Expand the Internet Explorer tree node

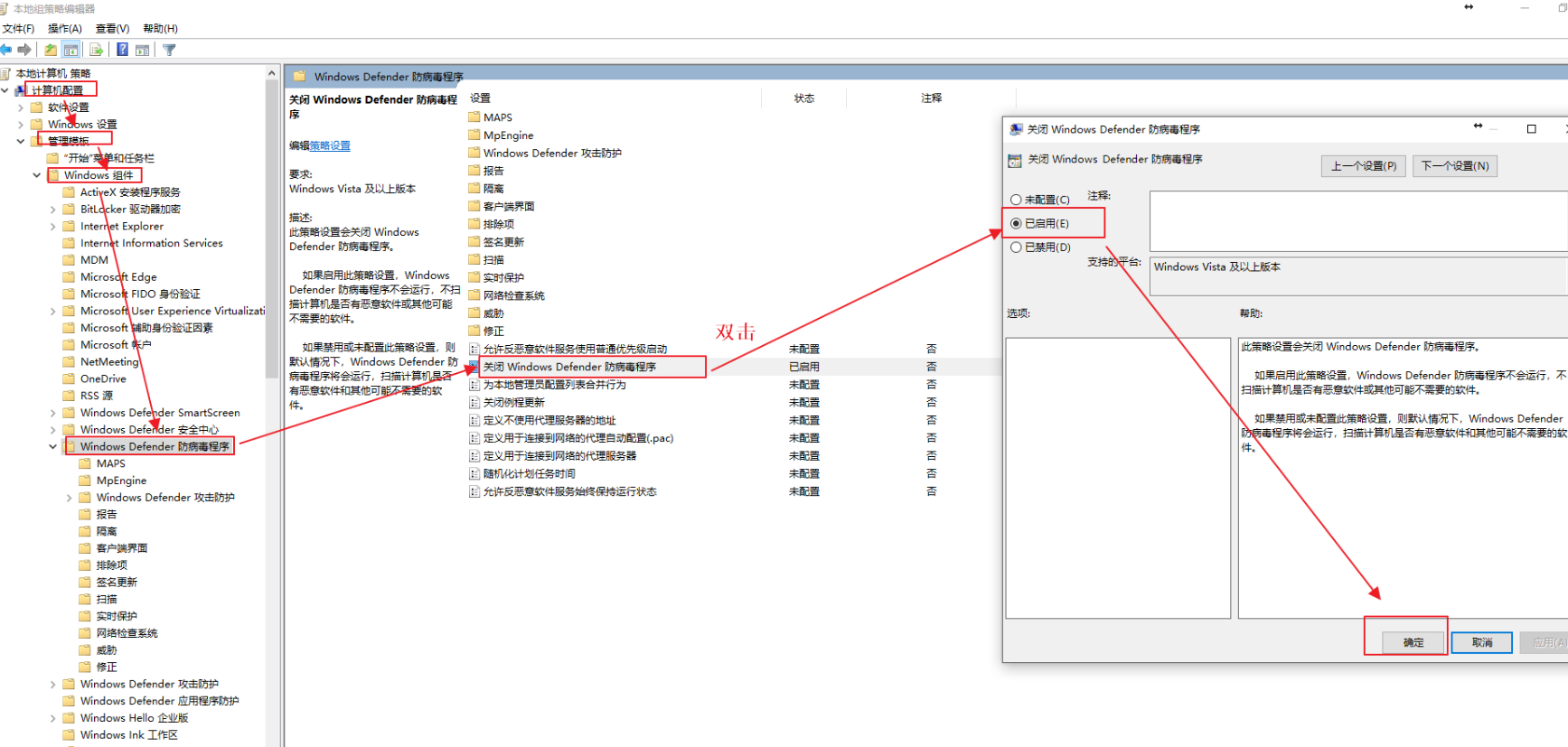[x=53, y=227]
